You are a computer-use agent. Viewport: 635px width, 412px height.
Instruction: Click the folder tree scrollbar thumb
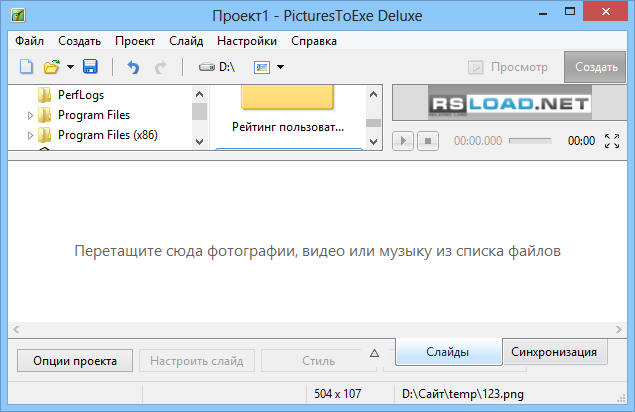[199, 112]
